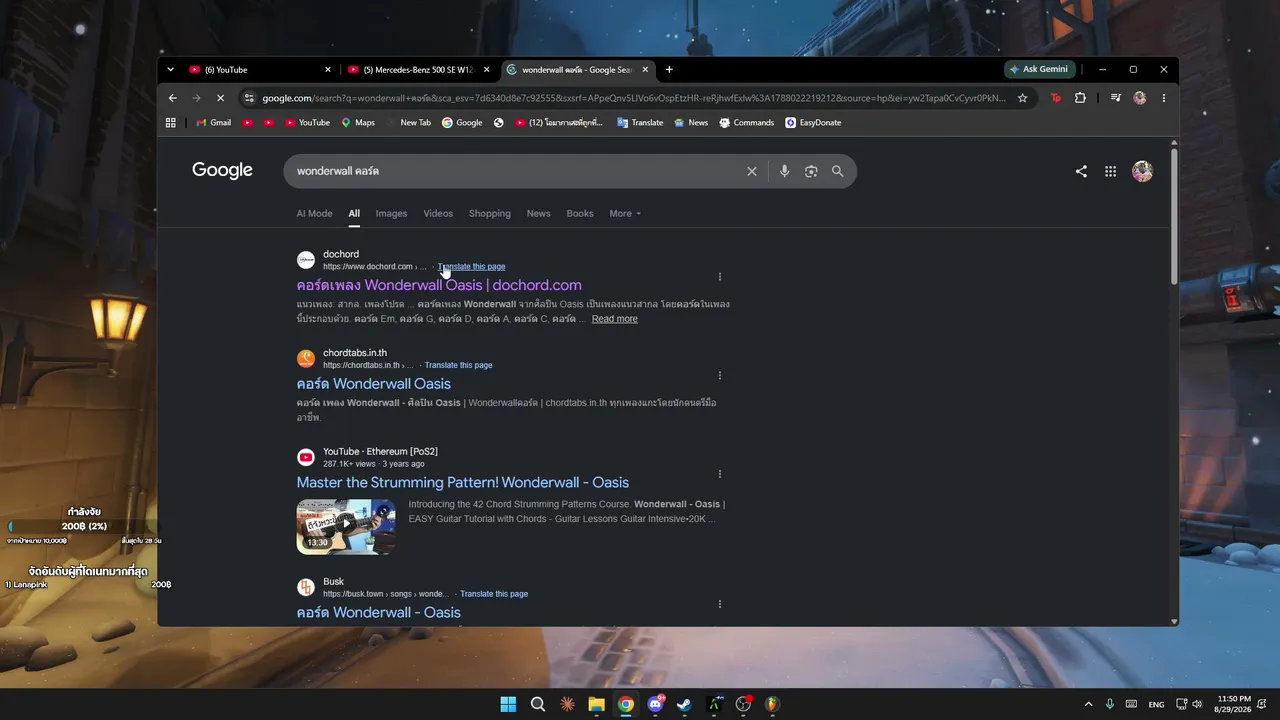This screenshot has height=720, width=1280.
Task: Click the Google logo
Action: point(222,170)
